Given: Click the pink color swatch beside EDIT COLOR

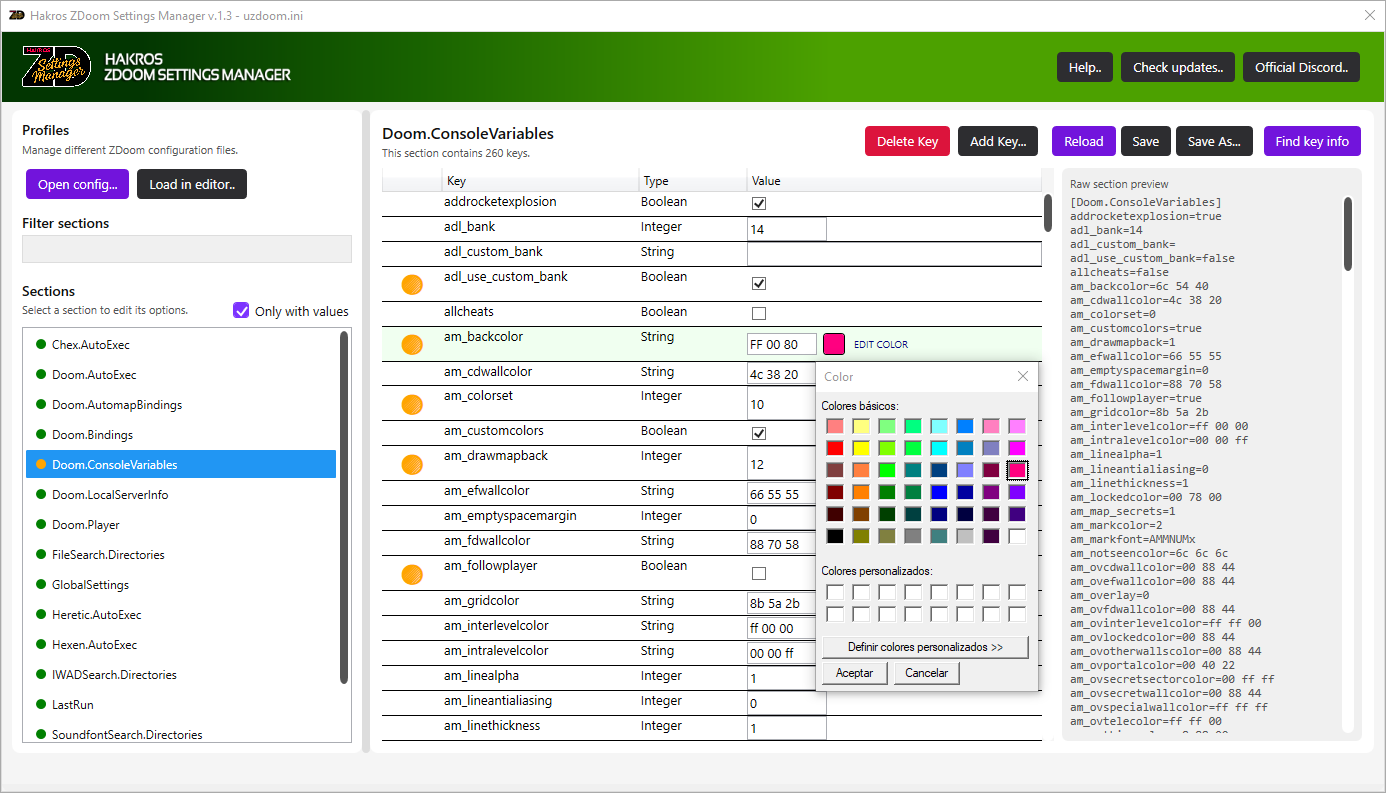Looking at the screenshot, I should pyautogui.click(x=834, y=344).
